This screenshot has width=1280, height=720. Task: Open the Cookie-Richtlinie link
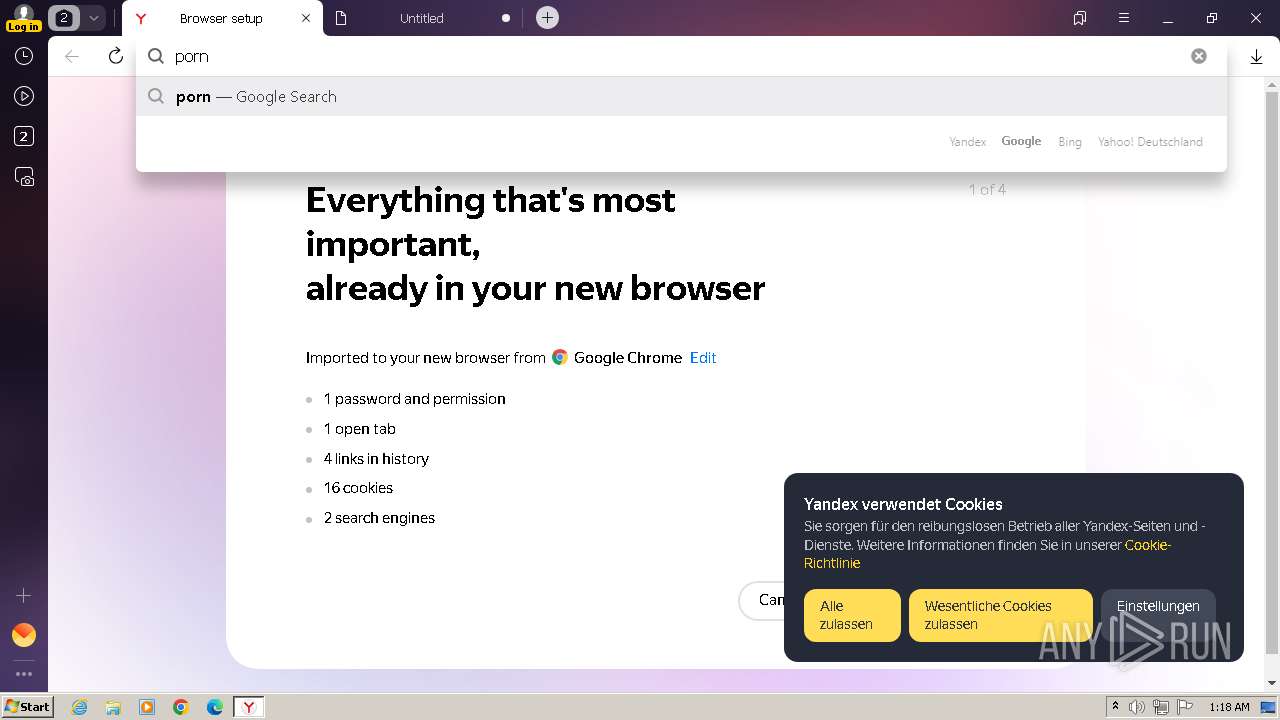point(987,554)
